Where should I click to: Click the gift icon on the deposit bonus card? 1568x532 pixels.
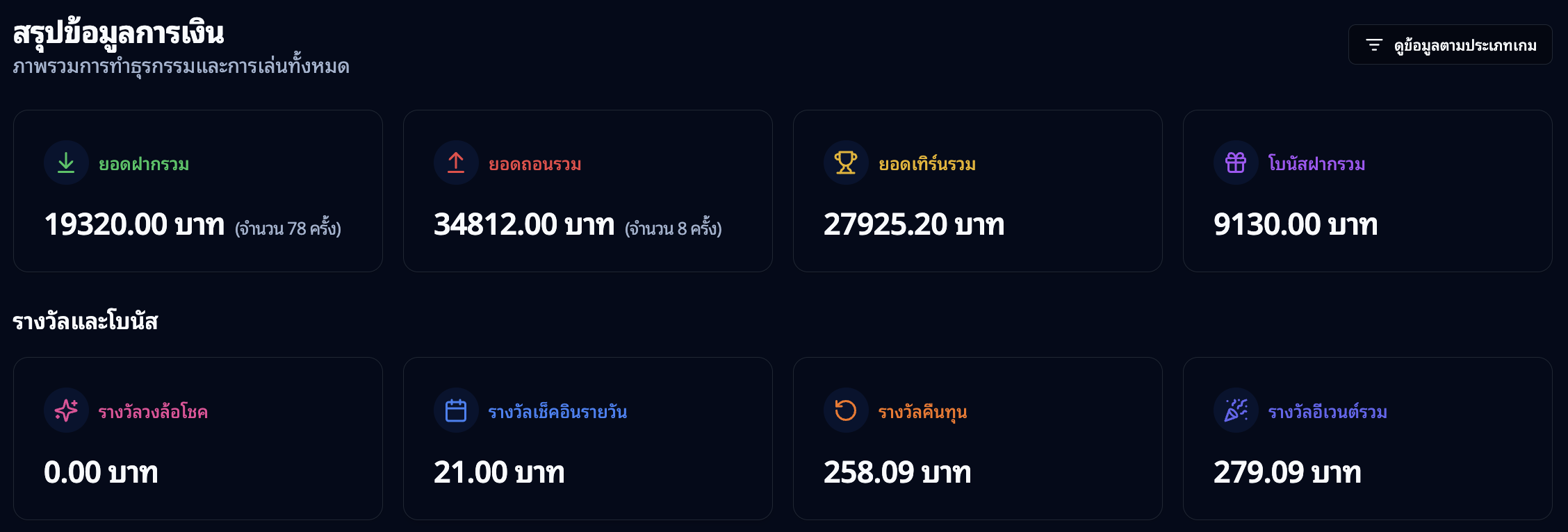click(x=1235, y=163)
